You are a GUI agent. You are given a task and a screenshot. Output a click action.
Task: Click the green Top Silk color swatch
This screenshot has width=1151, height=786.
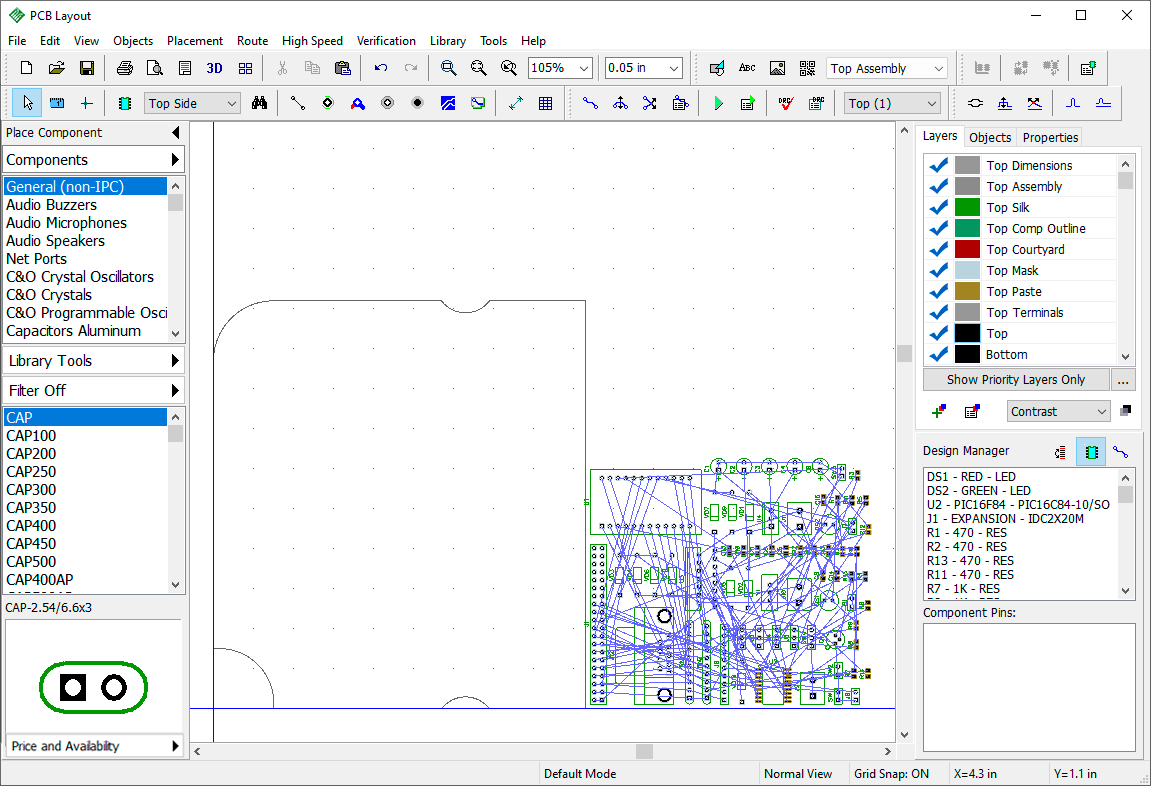(967, 207)
